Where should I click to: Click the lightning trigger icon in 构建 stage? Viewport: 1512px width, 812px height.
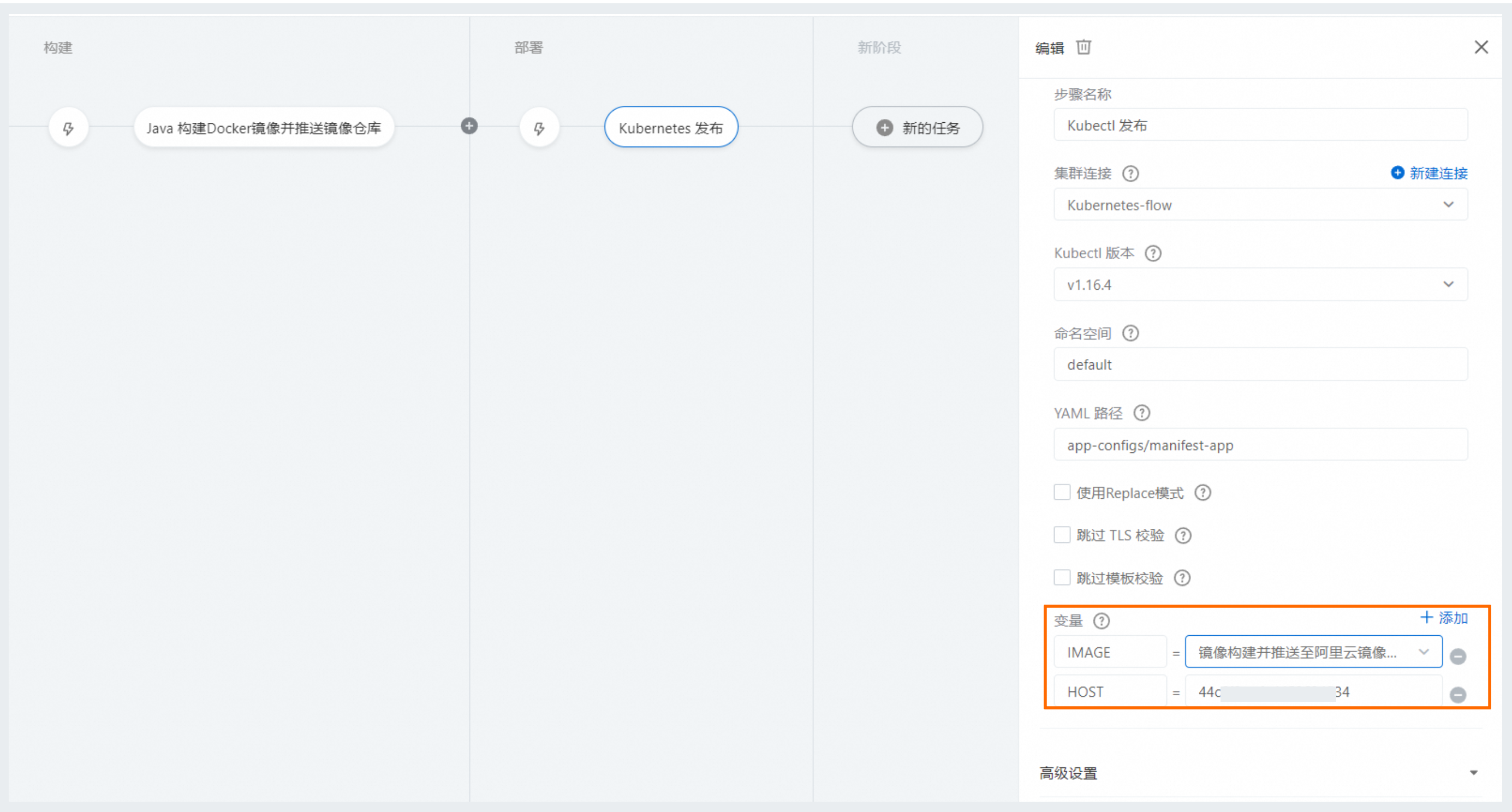[69, 127]
